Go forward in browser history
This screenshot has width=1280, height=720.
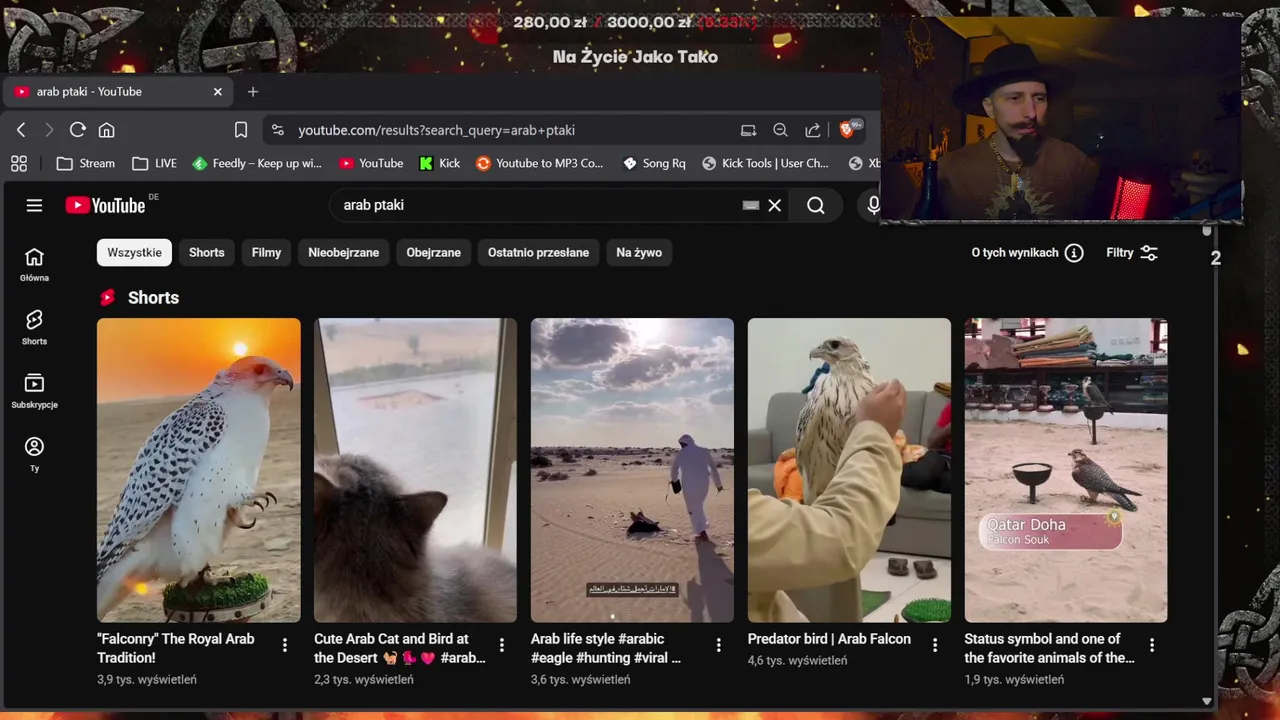click(49, 130)
